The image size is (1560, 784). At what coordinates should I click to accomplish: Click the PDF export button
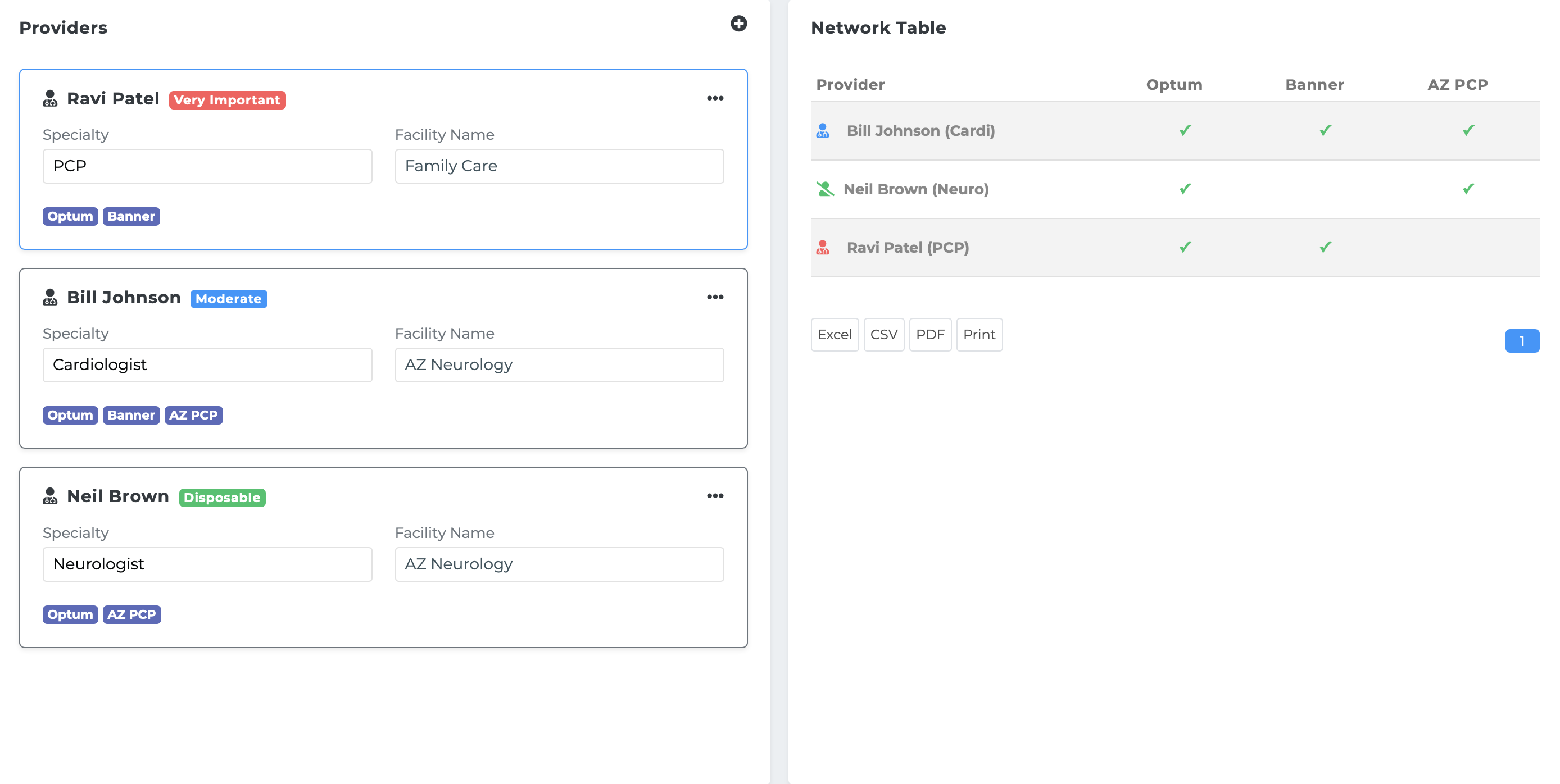pyautogui.click(x=929, y=335)
